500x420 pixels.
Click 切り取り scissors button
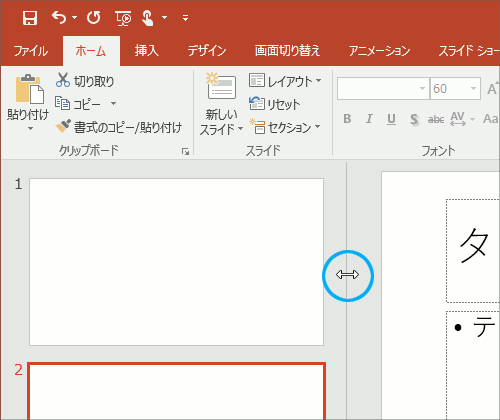(85, 81)
